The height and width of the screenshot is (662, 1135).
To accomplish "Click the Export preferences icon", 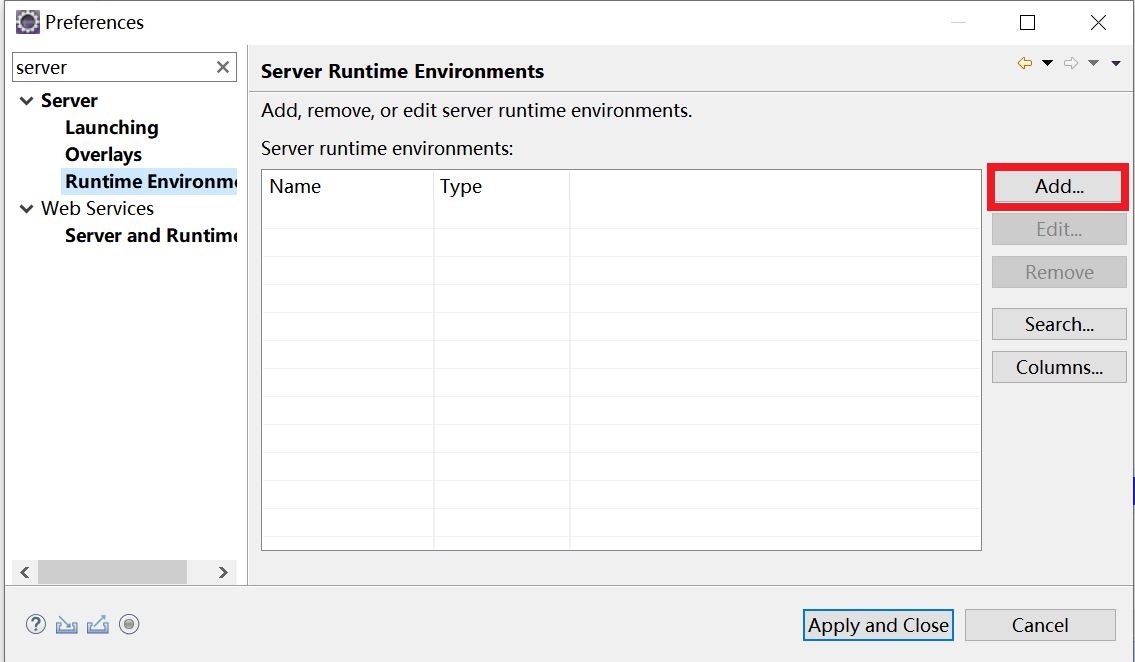I will click(x=98, y=624).
